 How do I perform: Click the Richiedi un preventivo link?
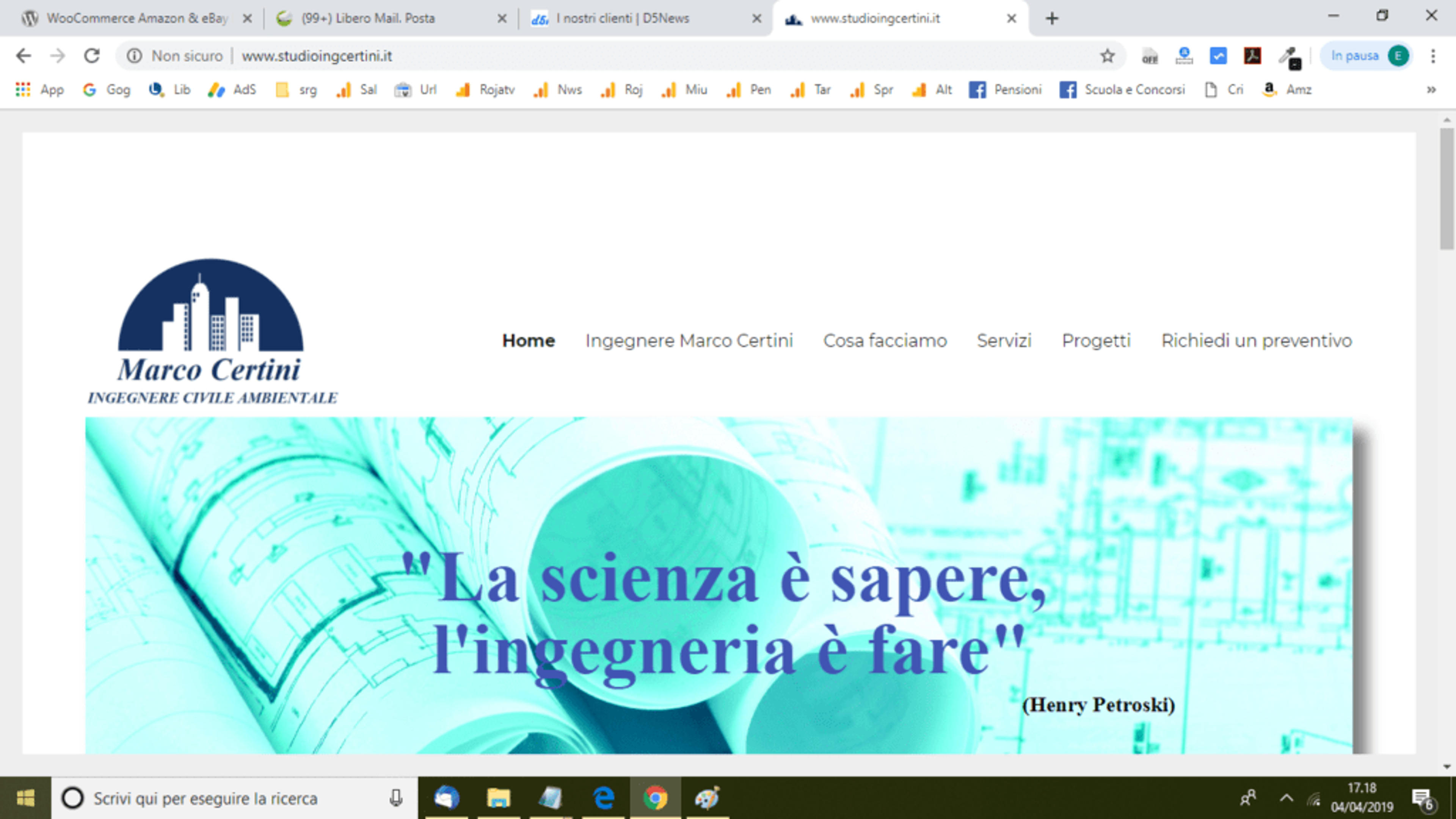(1256, 341)
